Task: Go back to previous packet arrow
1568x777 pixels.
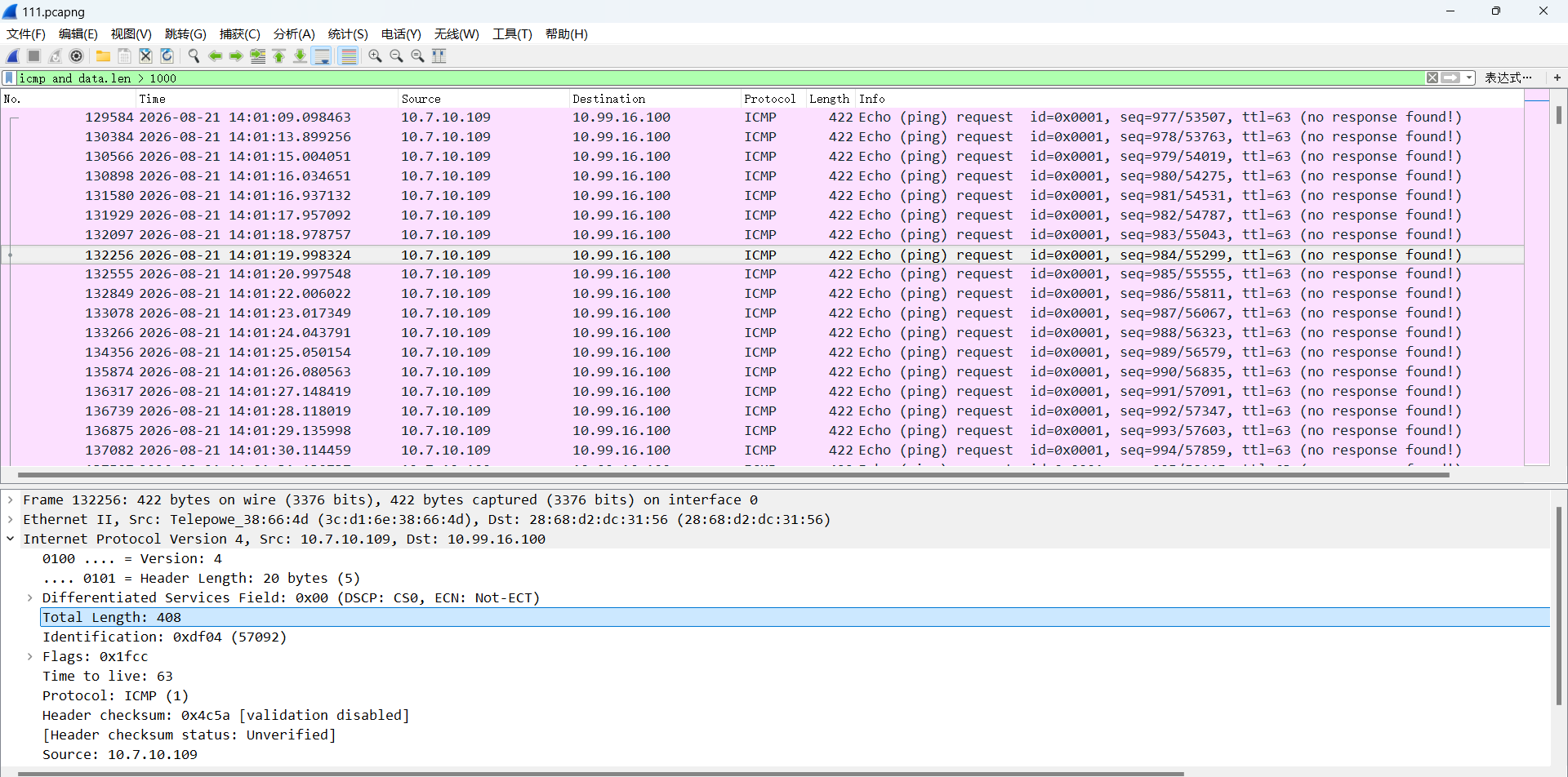Action: point(215,56)
